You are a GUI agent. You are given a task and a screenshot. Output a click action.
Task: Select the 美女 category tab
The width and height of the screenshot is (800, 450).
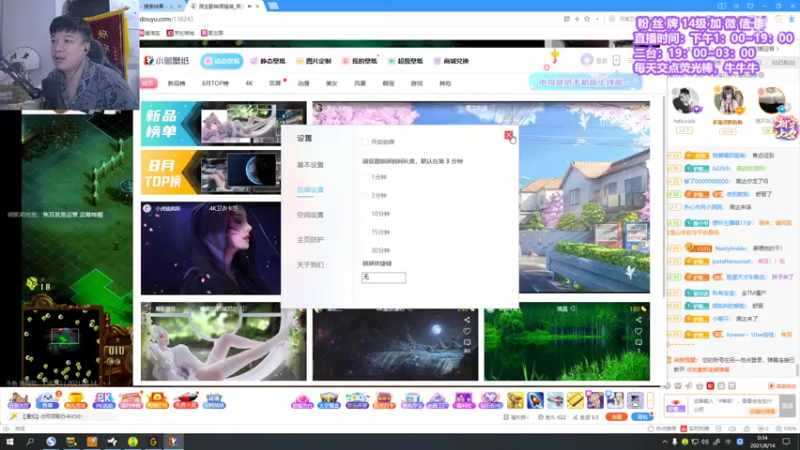332,83
